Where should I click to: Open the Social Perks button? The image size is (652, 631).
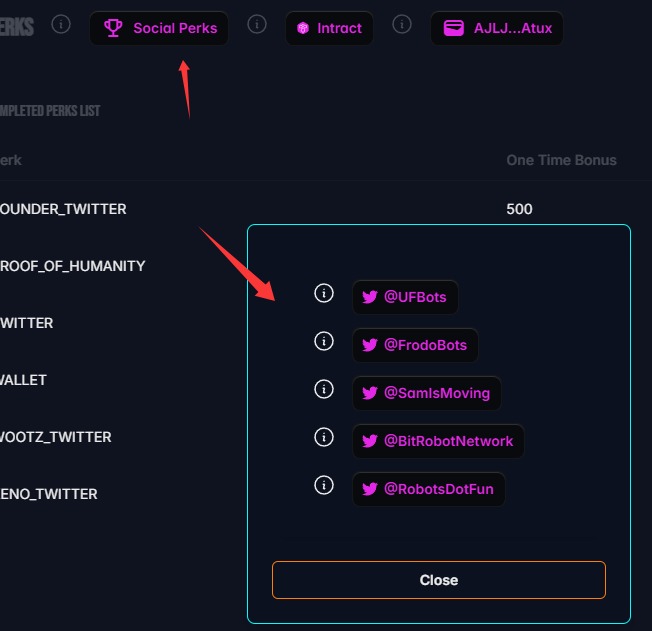tap(159, 28)
